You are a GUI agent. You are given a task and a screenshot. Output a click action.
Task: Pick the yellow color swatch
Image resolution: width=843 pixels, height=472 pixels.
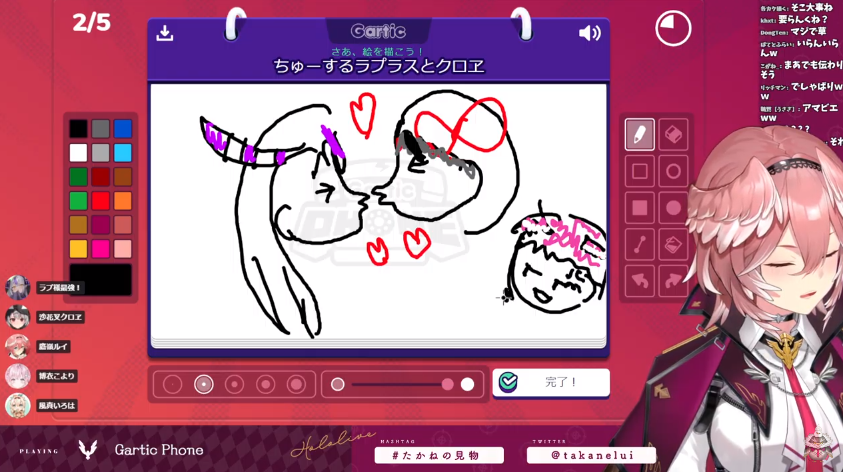[78, 249]
